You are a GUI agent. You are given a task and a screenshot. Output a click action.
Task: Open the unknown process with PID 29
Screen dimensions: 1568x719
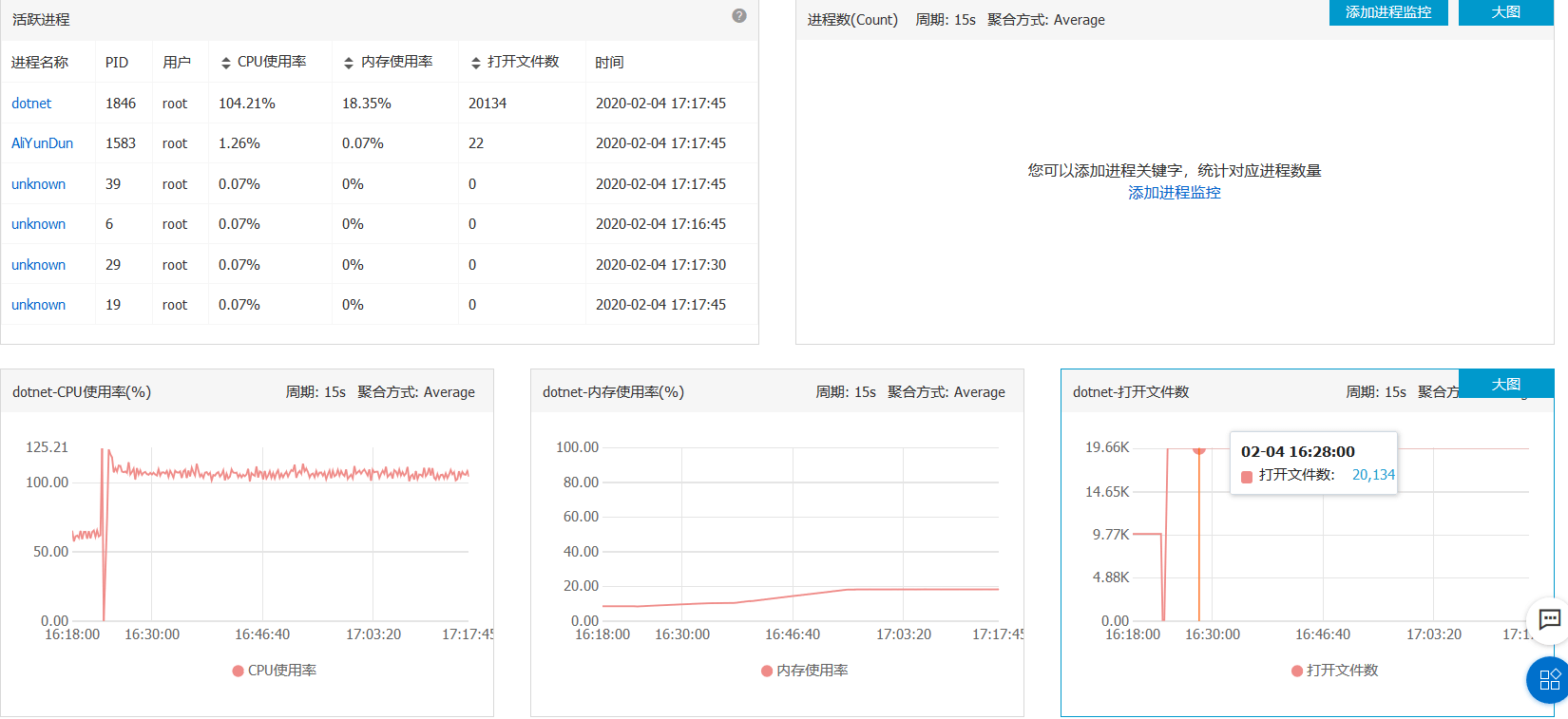[38, 265]
